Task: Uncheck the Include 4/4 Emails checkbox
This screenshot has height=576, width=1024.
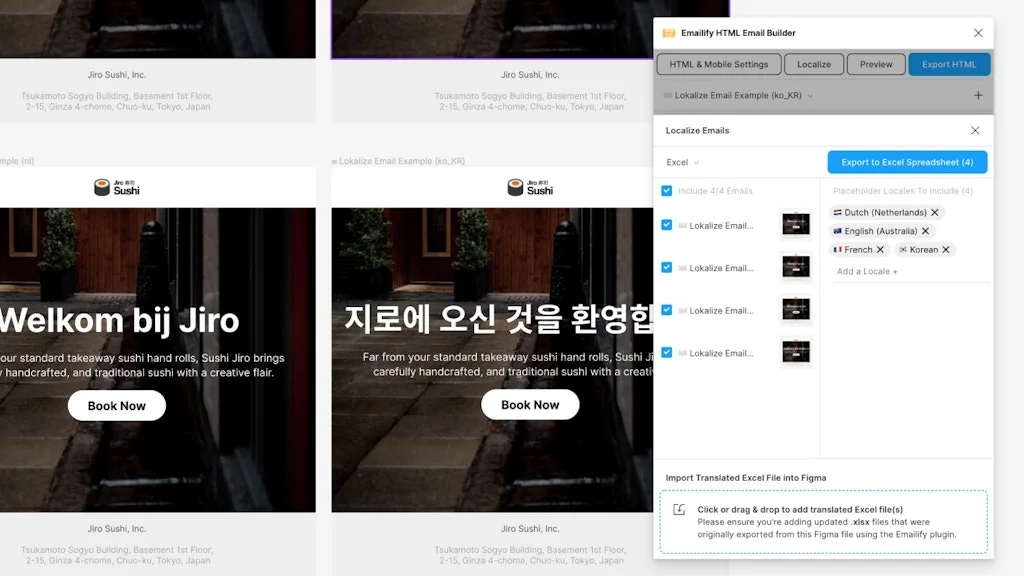Action: point(665,190)
